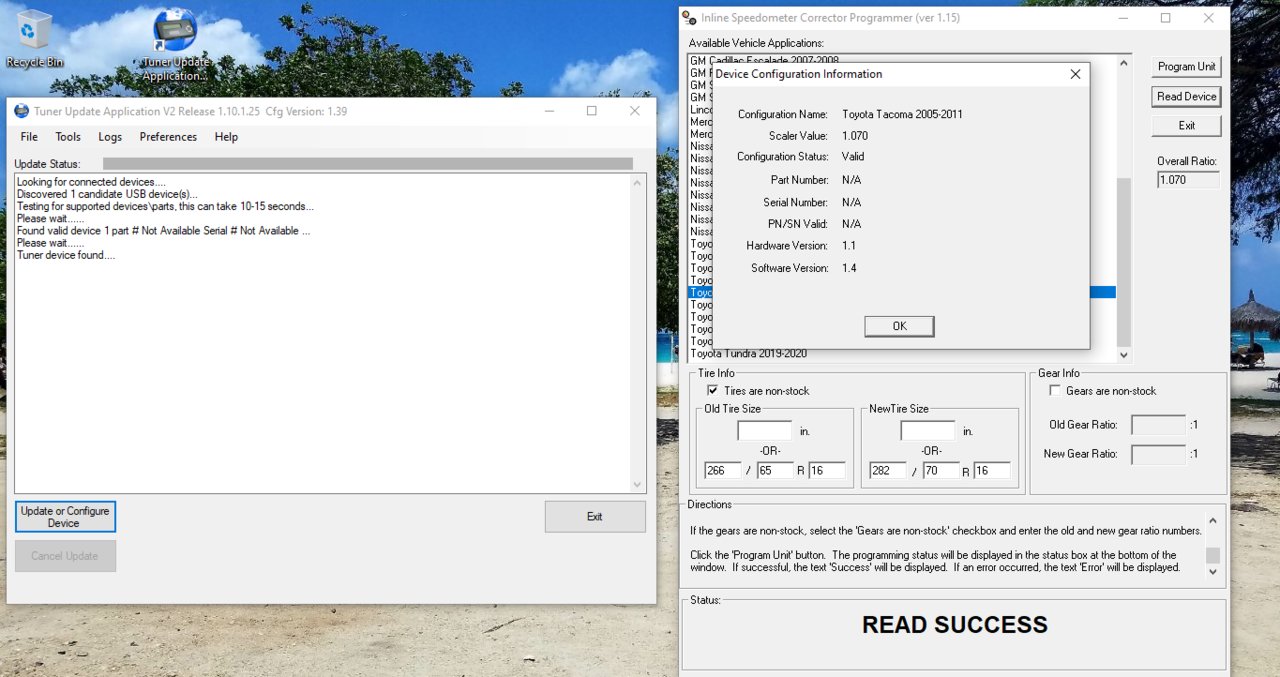Click the Old Tire Size inches field
The width and height of the screenshot is (1280, 677).
[765, 431]
